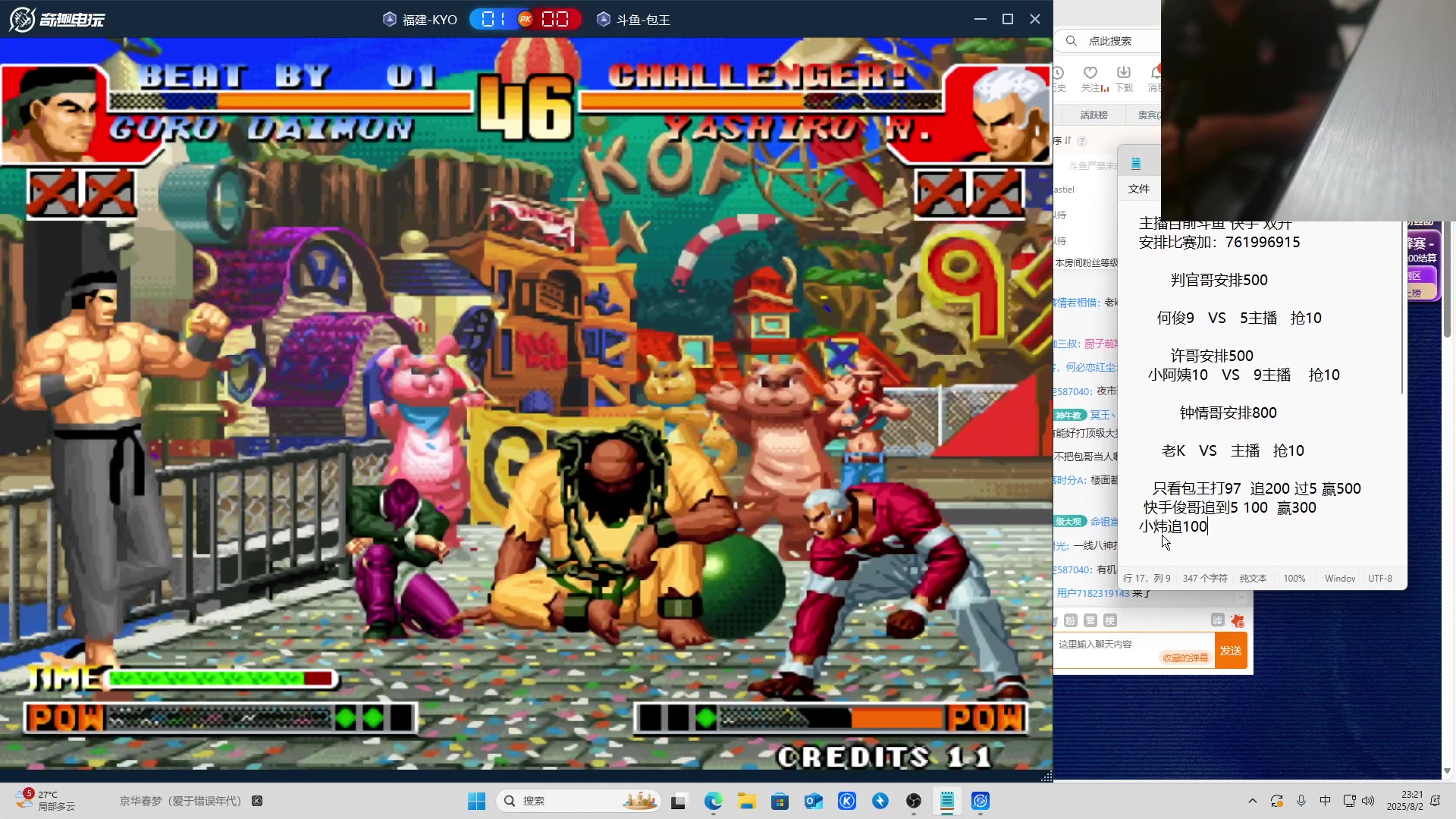The width and height of the screenshot is (1456, 819).
Task: Click user 用户7182319143 in chat
Action: [x=1093, y=593]
